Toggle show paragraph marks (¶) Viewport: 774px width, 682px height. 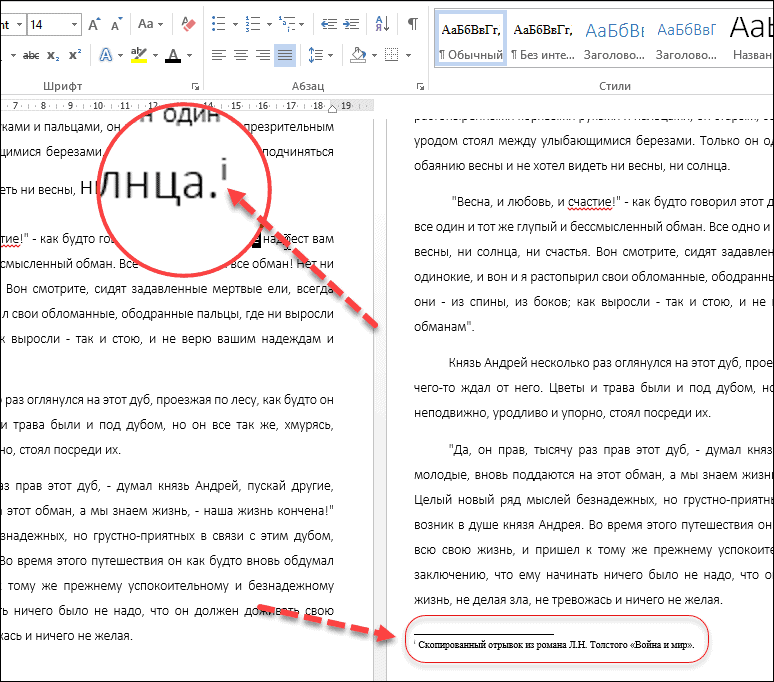click(x=413, y=24)
